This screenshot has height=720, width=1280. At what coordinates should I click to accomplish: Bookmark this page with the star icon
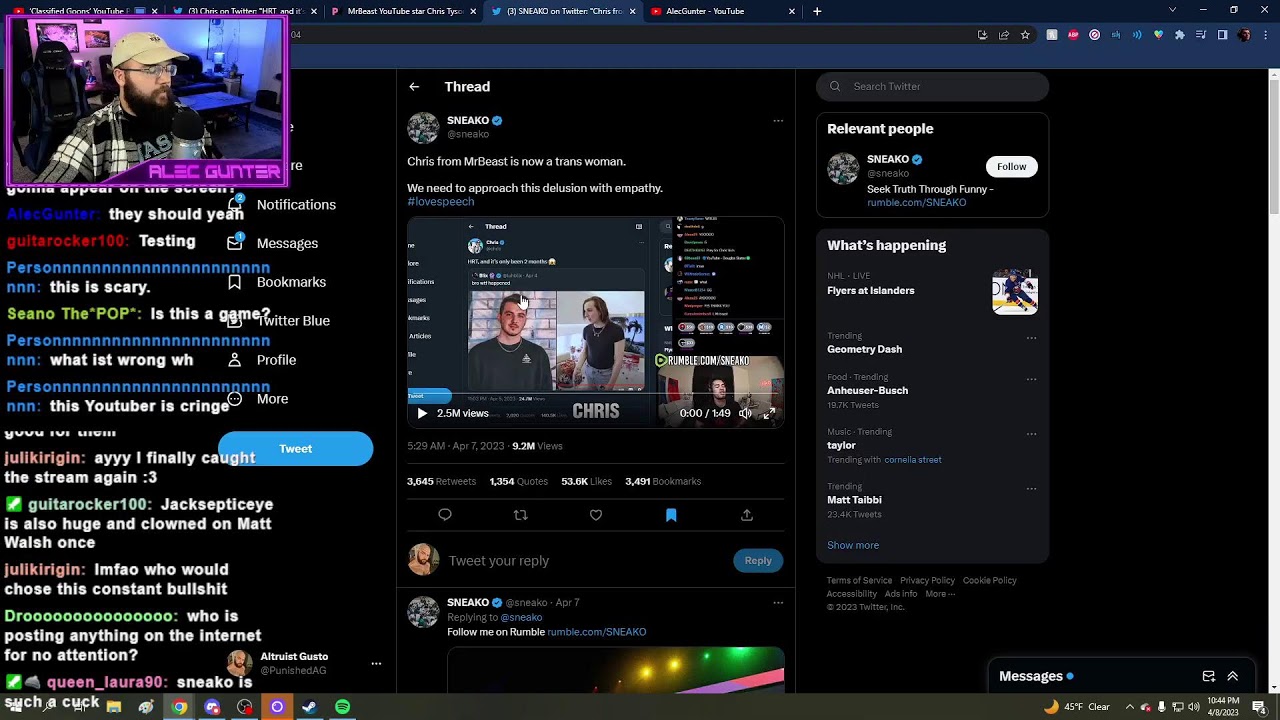[1025, 35]
